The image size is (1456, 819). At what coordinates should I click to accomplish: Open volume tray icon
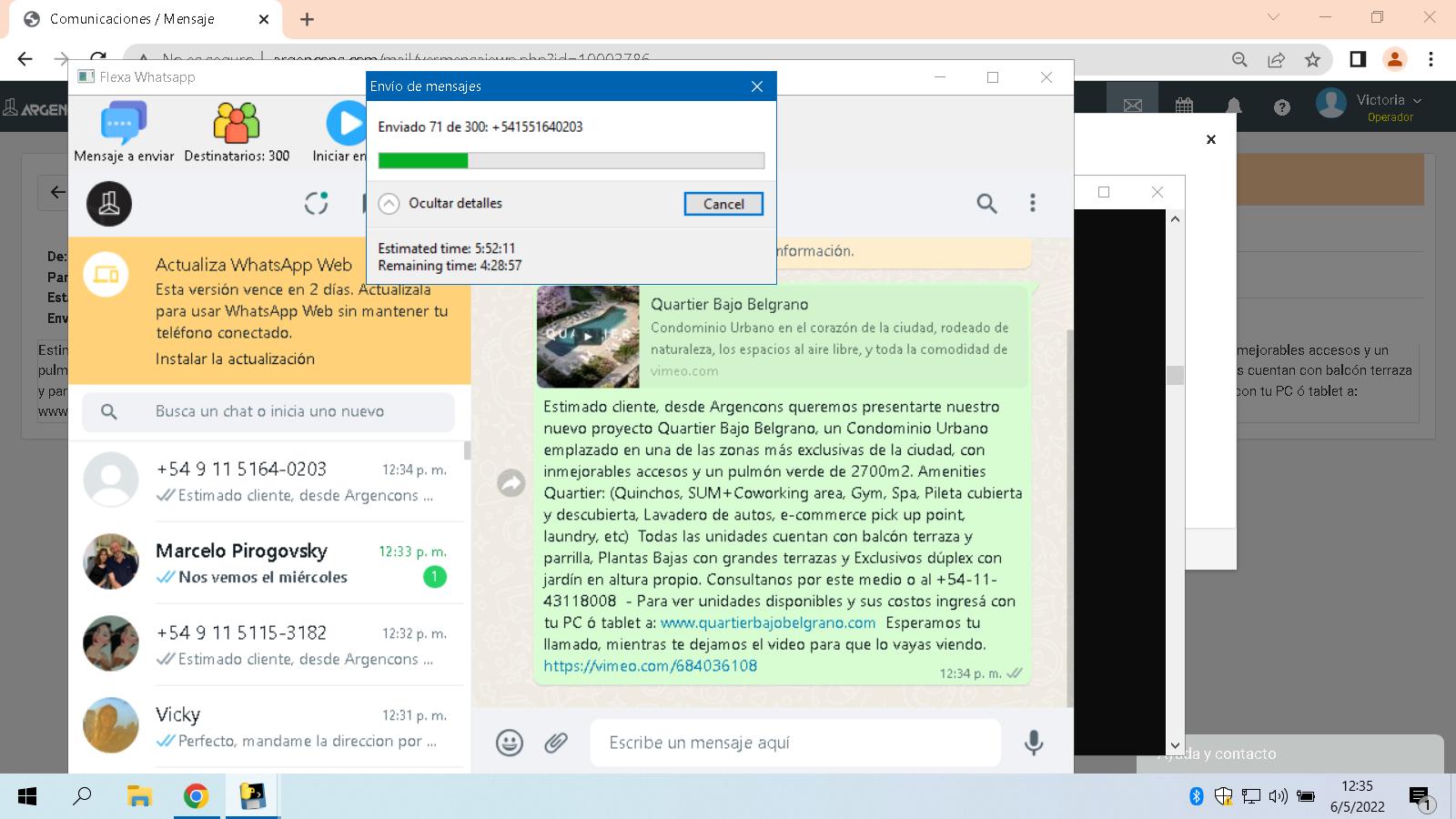(1279, 797)
